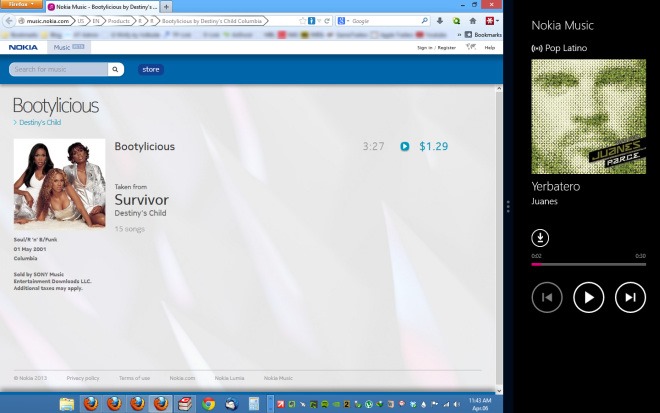Click the 3:27 track duration

click(373, 147)
